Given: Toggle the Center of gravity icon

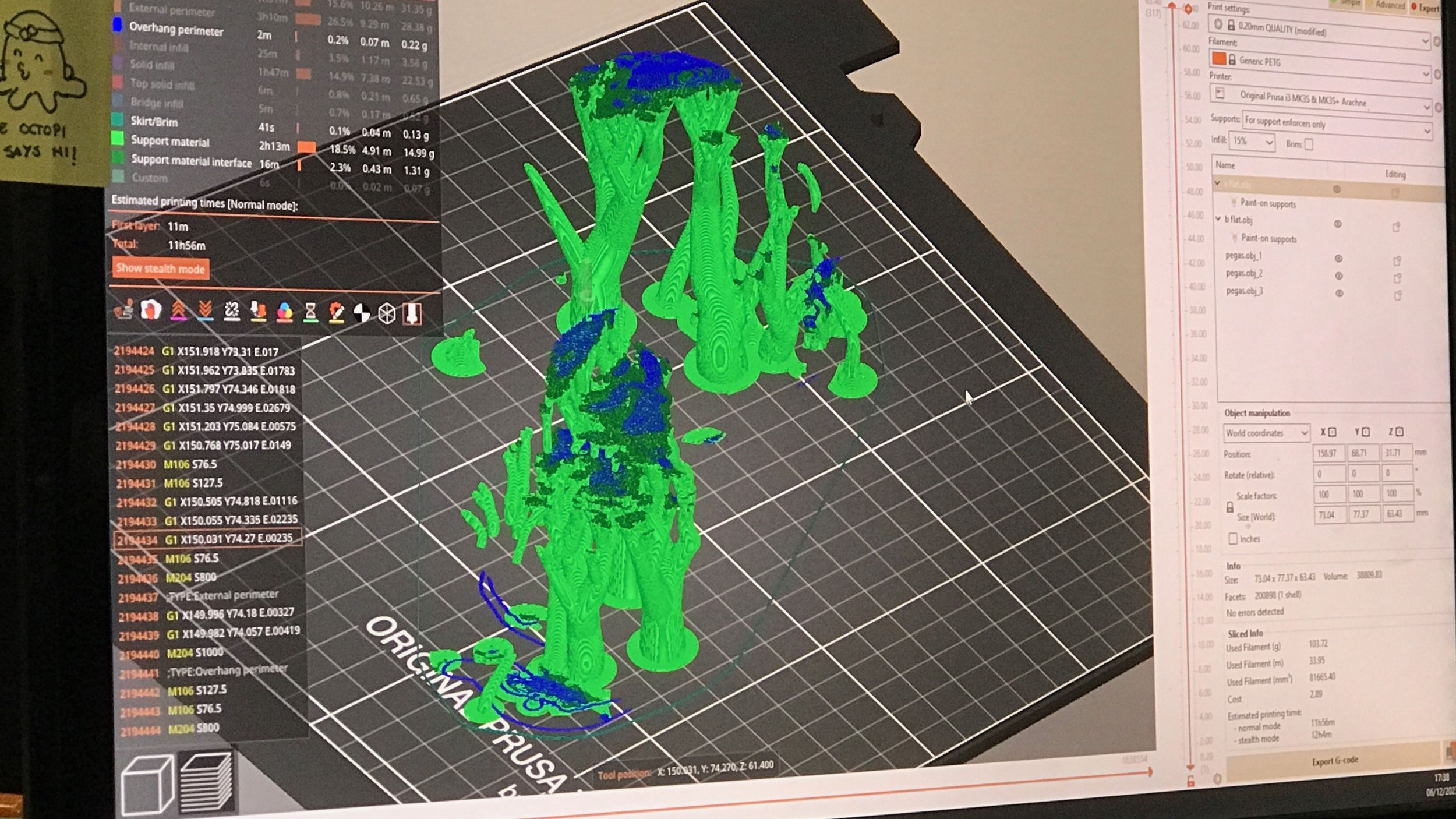Looking at the screenshot, I should (x=361, y=313).
